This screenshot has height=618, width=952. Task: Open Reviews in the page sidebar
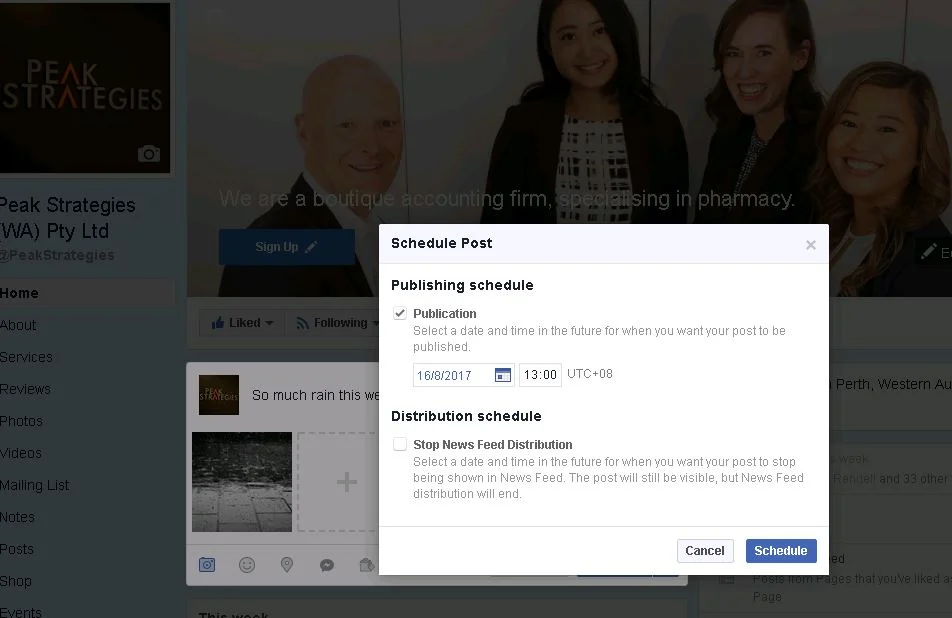point(26,389)
